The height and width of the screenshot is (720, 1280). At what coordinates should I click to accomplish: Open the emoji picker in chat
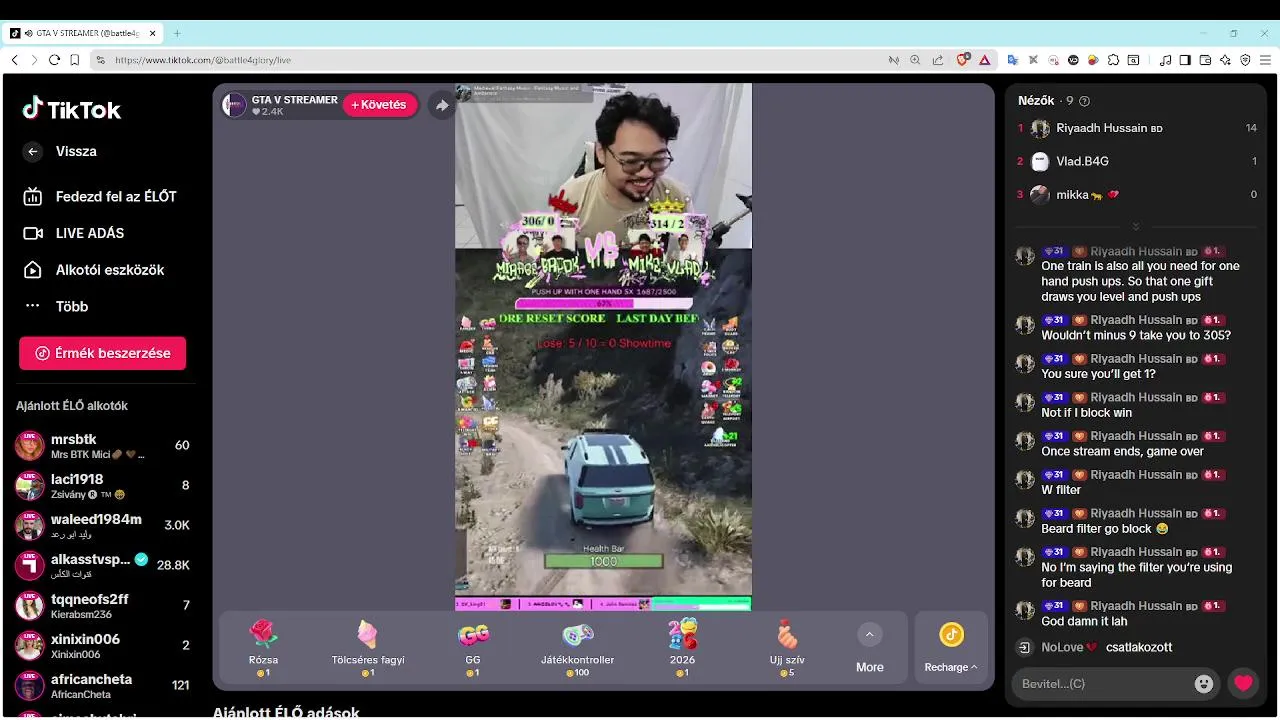click(1204, 684)
